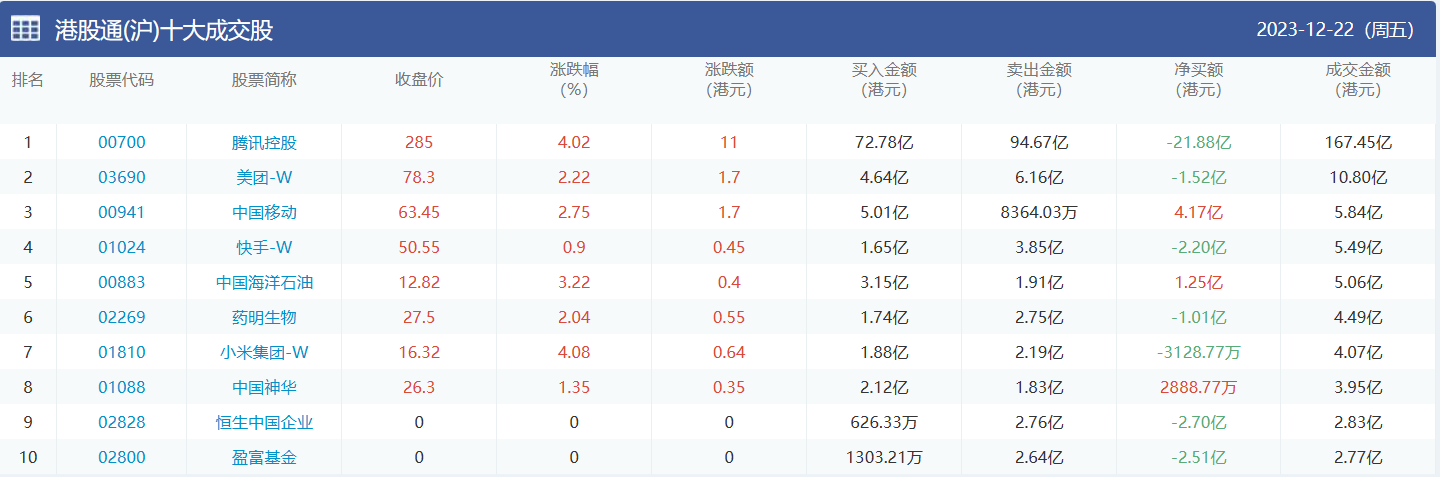Open 药明生物 stock link
This screenshot has height=477, width=1440.
[264, 317]
